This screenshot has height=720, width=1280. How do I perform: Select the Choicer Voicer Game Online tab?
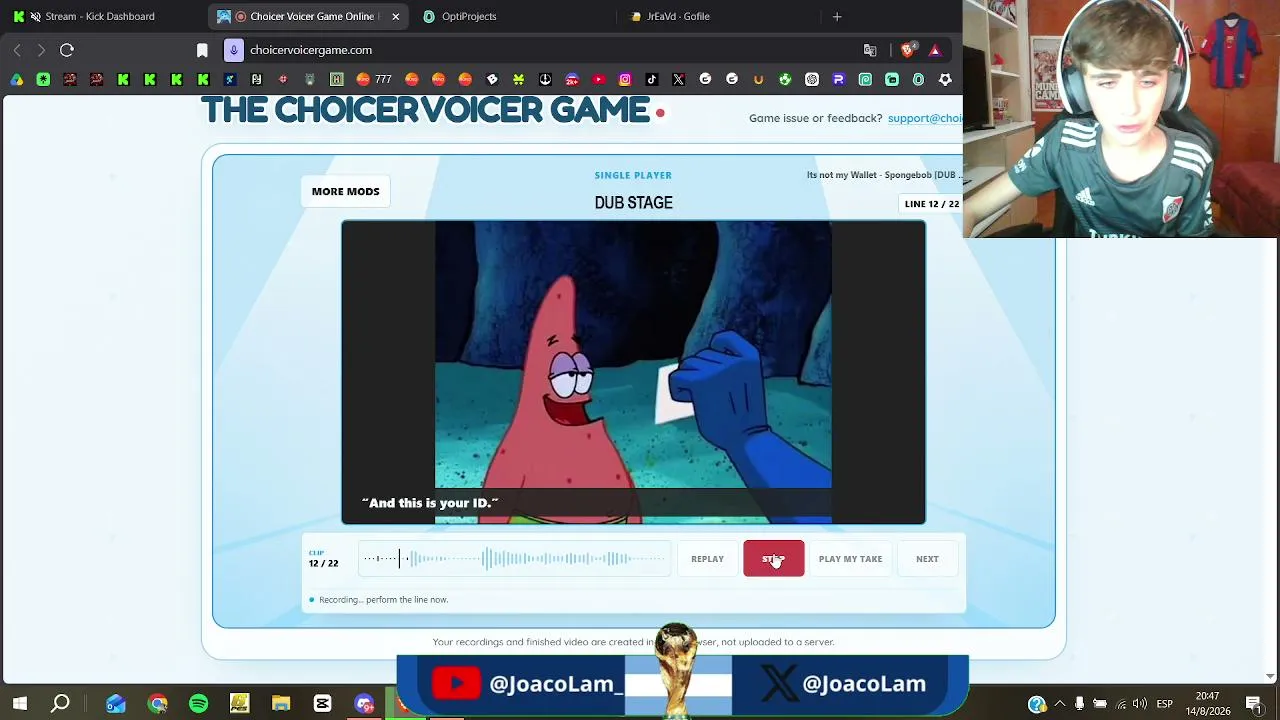[x=309, y=16]
